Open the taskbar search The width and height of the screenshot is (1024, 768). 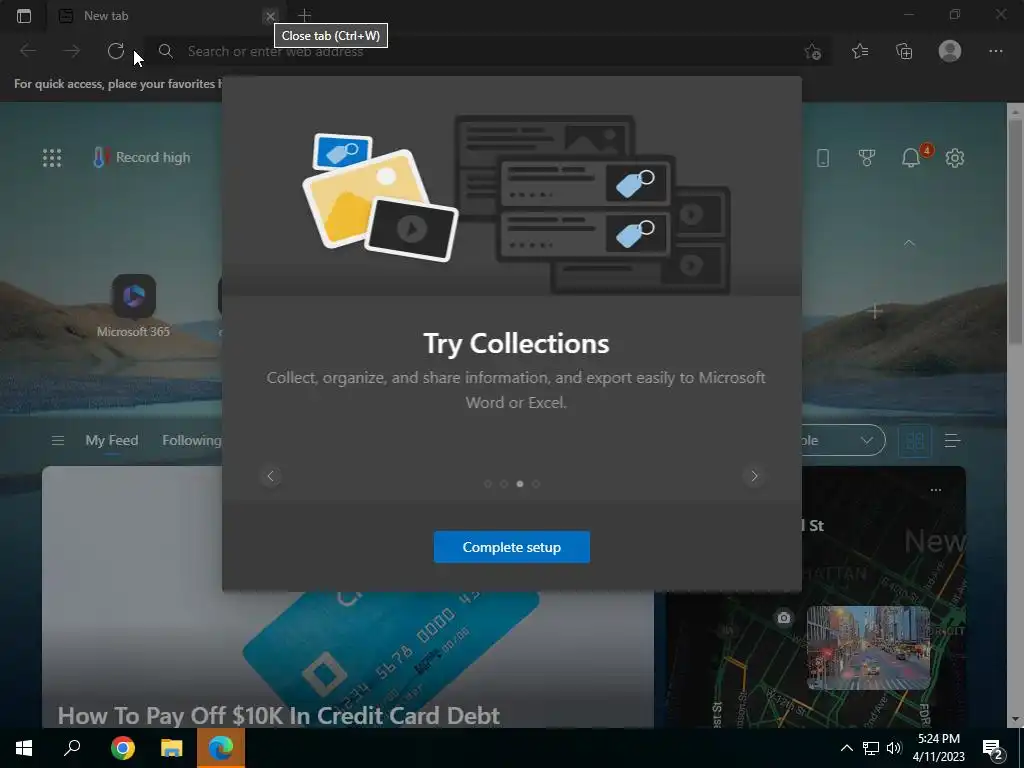coord(72,748)
